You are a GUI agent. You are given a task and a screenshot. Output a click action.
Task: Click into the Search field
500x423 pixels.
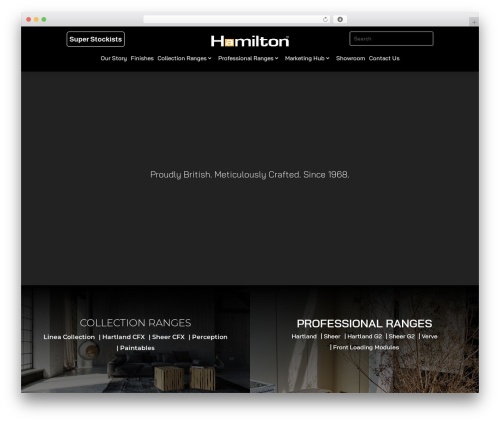coord(391,39)
